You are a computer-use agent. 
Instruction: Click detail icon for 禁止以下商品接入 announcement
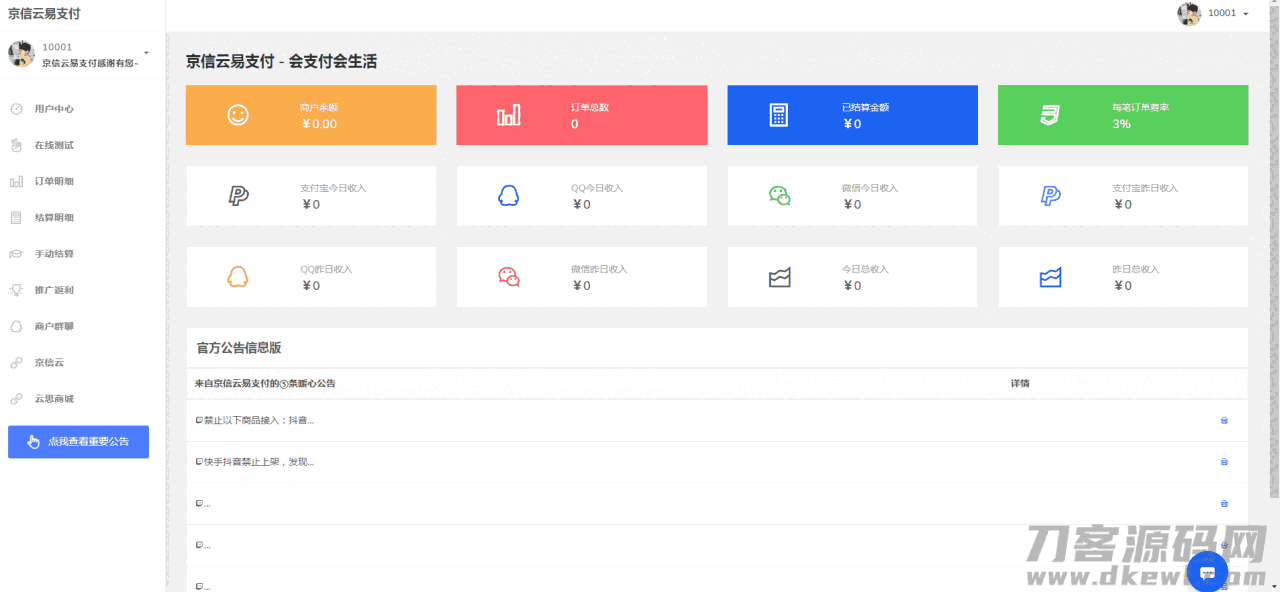1224,420
